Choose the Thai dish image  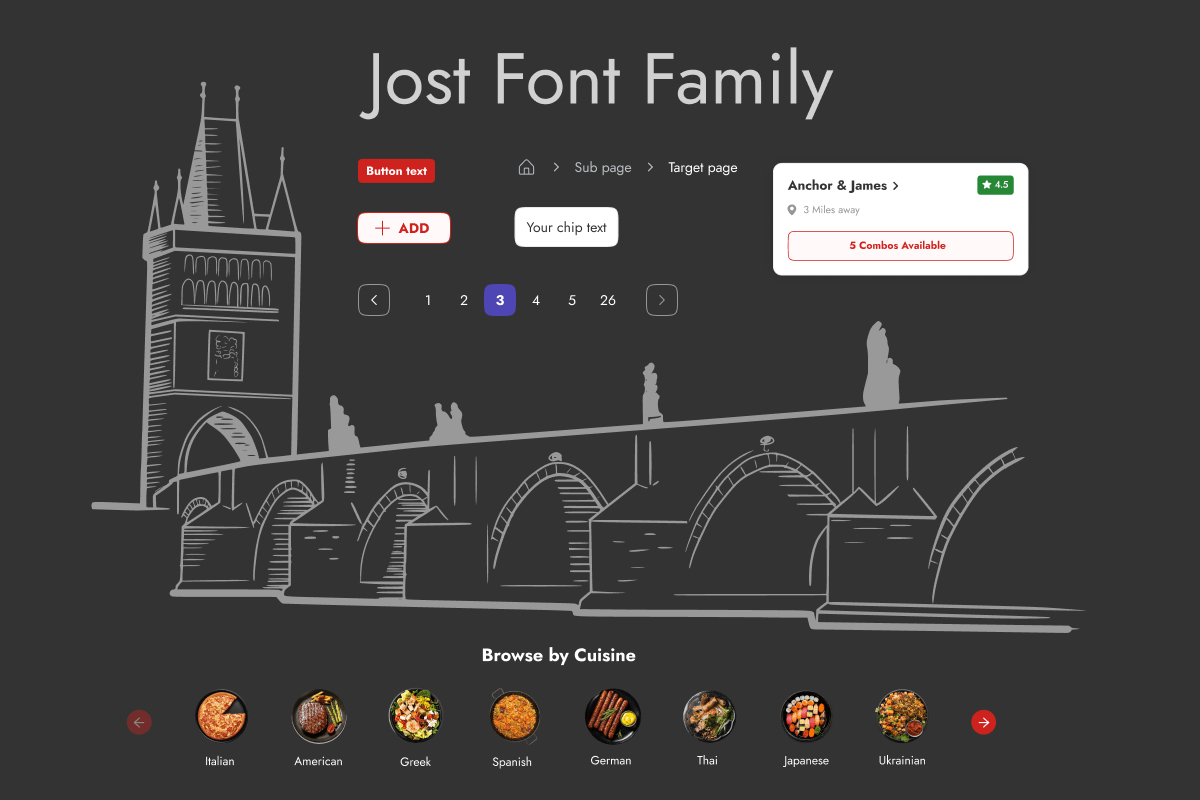pos(709,716)
